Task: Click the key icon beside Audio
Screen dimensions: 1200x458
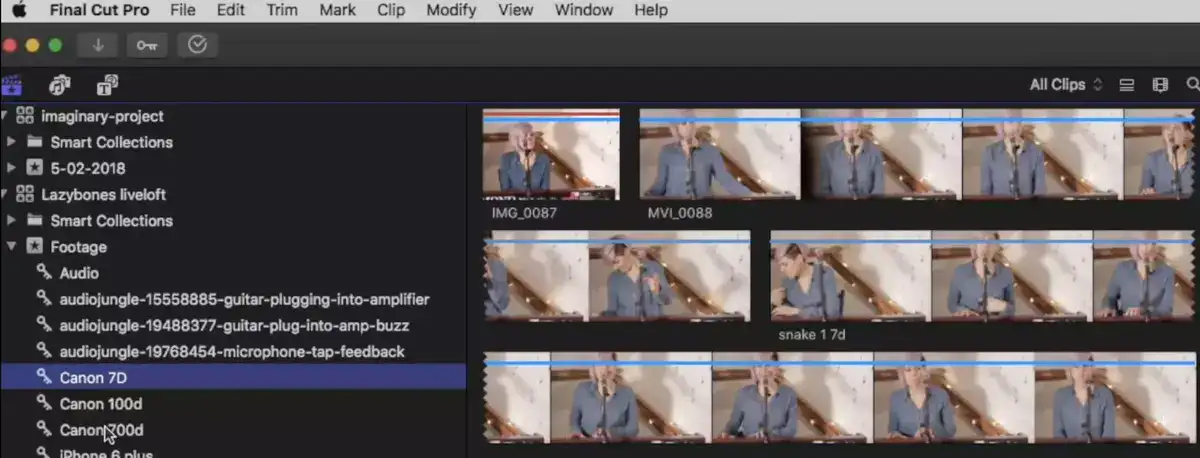Action: click(44, 272)
